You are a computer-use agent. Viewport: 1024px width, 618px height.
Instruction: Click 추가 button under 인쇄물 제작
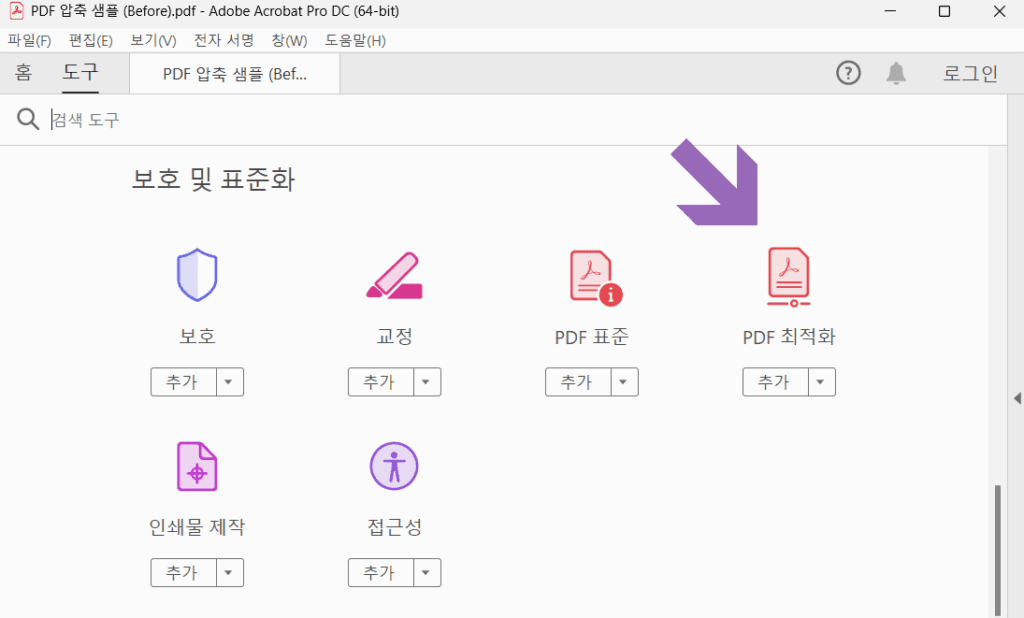183,572
